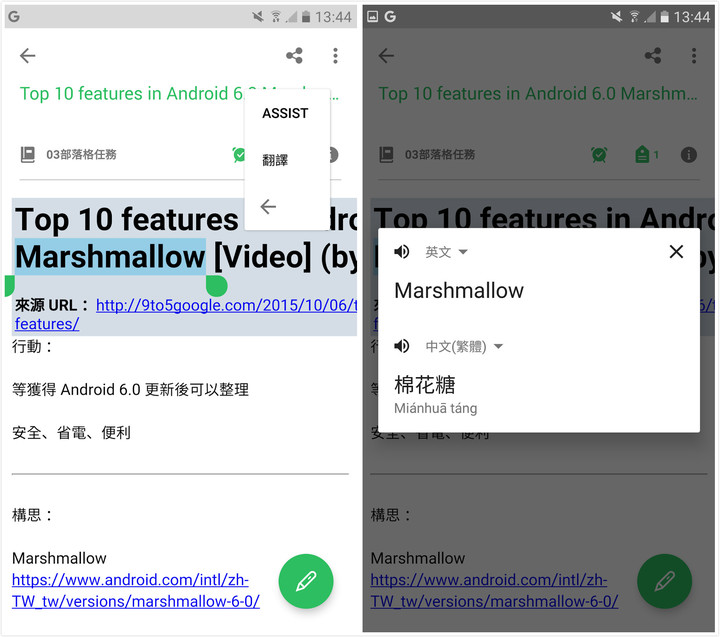The width and height of the screenshot is (720, 637).
Task: Open android.com marshmallow link in right screen
Action: [x=495, y=591]
